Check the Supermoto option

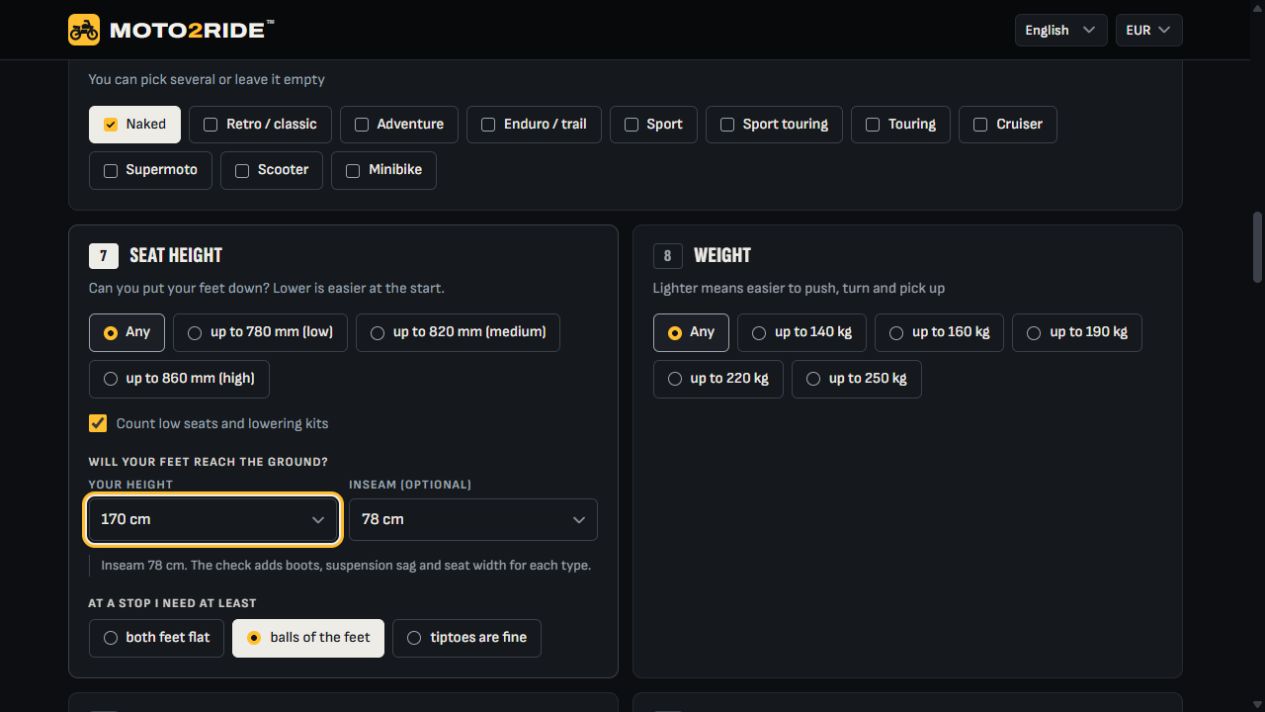click(151, 170)
